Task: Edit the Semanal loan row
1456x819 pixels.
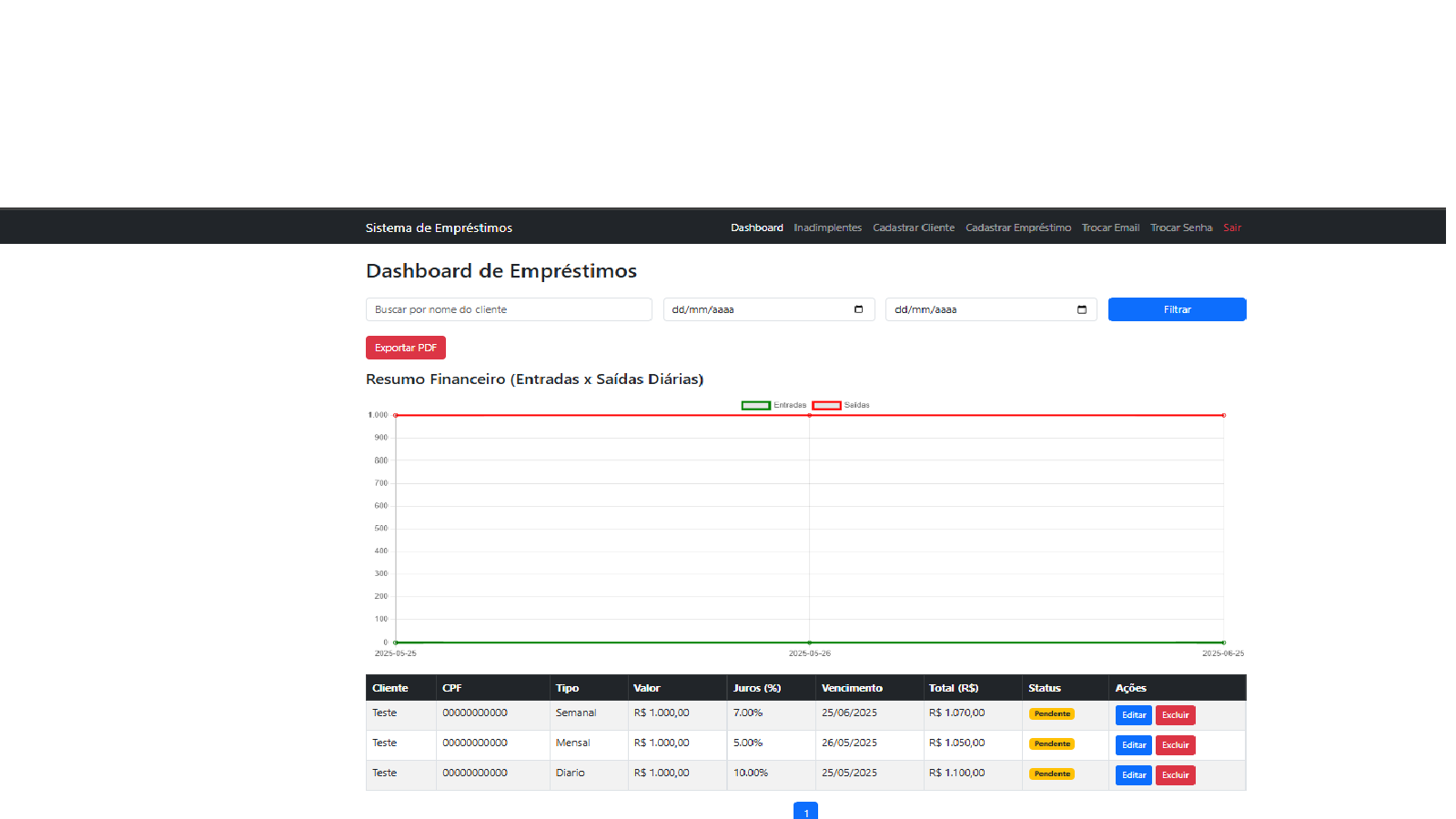Action: (x=1133, y=715)
